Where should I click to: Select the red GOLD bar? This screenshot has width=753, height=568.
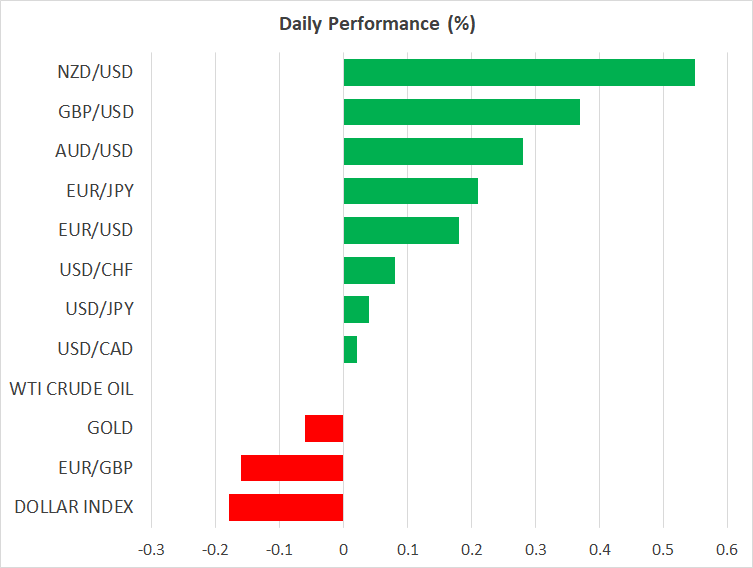point(324,428)
